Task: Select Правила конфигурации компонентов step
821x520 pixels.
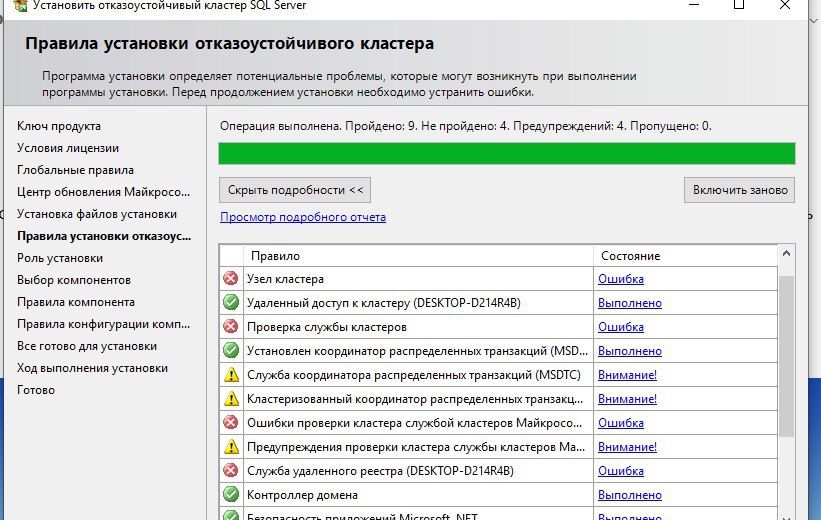Action: (103, 324)
